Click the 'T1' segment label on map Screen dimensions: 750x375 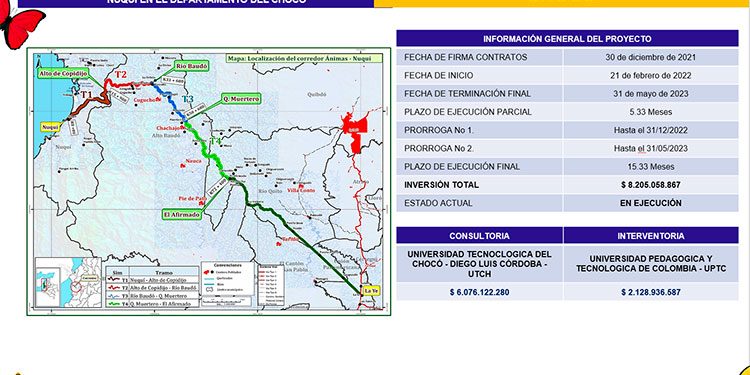coord(85,95)
